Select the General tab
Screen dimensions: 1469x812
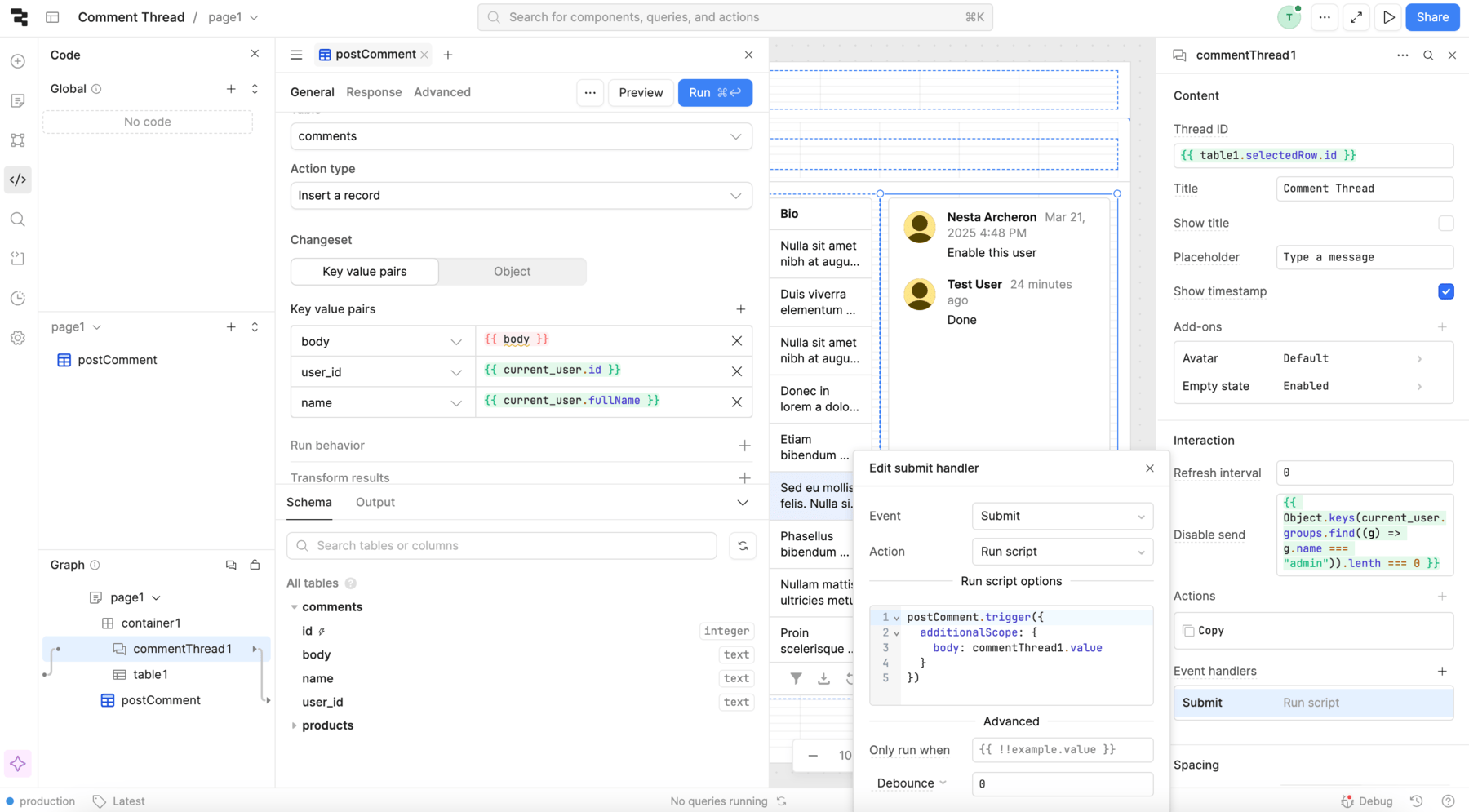[313, 92]
